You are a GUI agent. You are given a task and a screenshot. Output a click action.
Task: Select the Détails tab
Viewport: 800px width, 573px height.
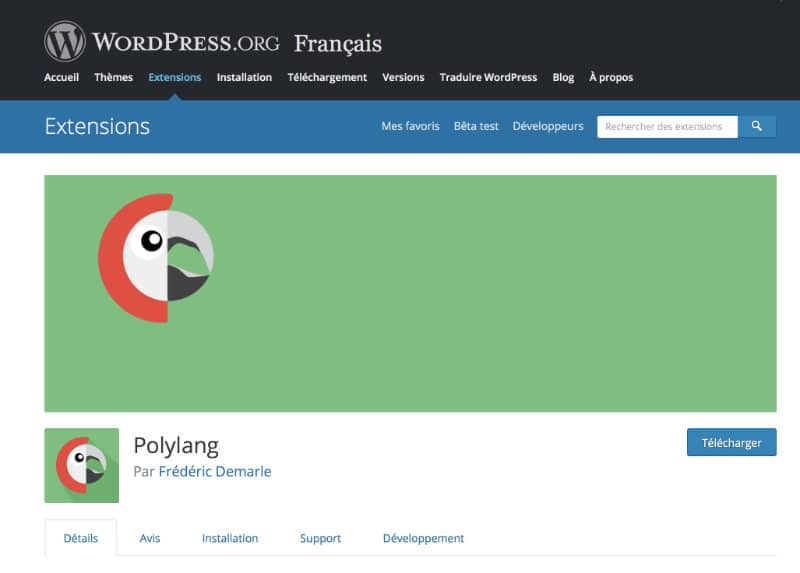(x=81, y=538)
